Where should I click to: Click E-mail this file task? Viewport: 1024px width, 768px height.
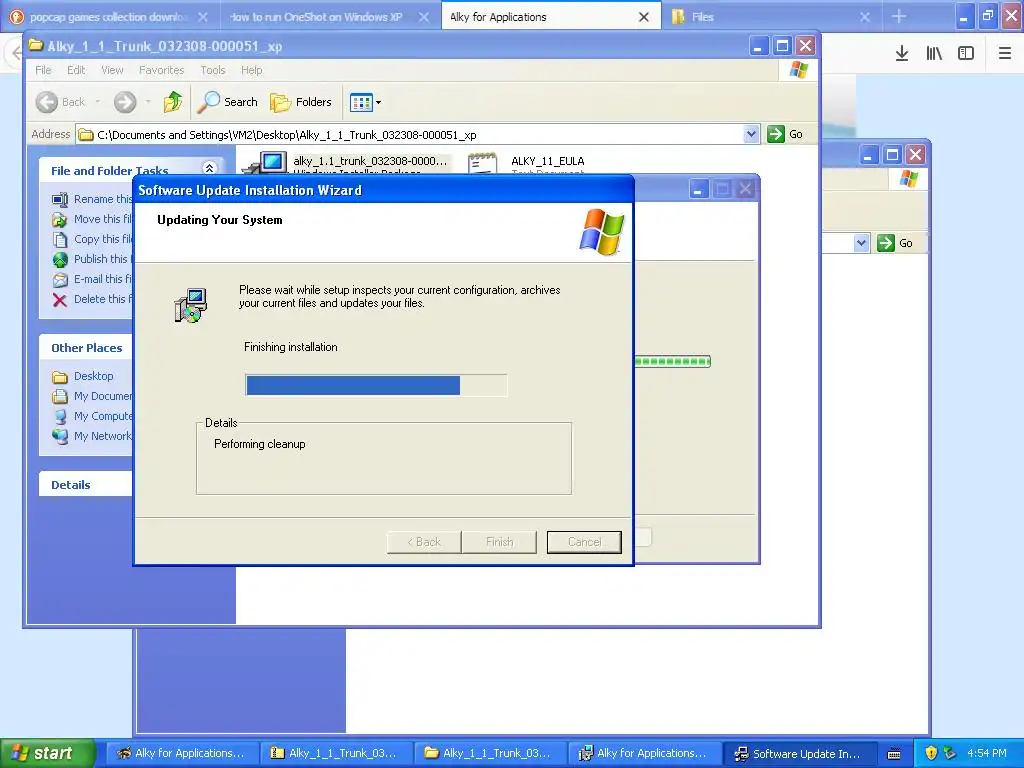tap(103, 279)
